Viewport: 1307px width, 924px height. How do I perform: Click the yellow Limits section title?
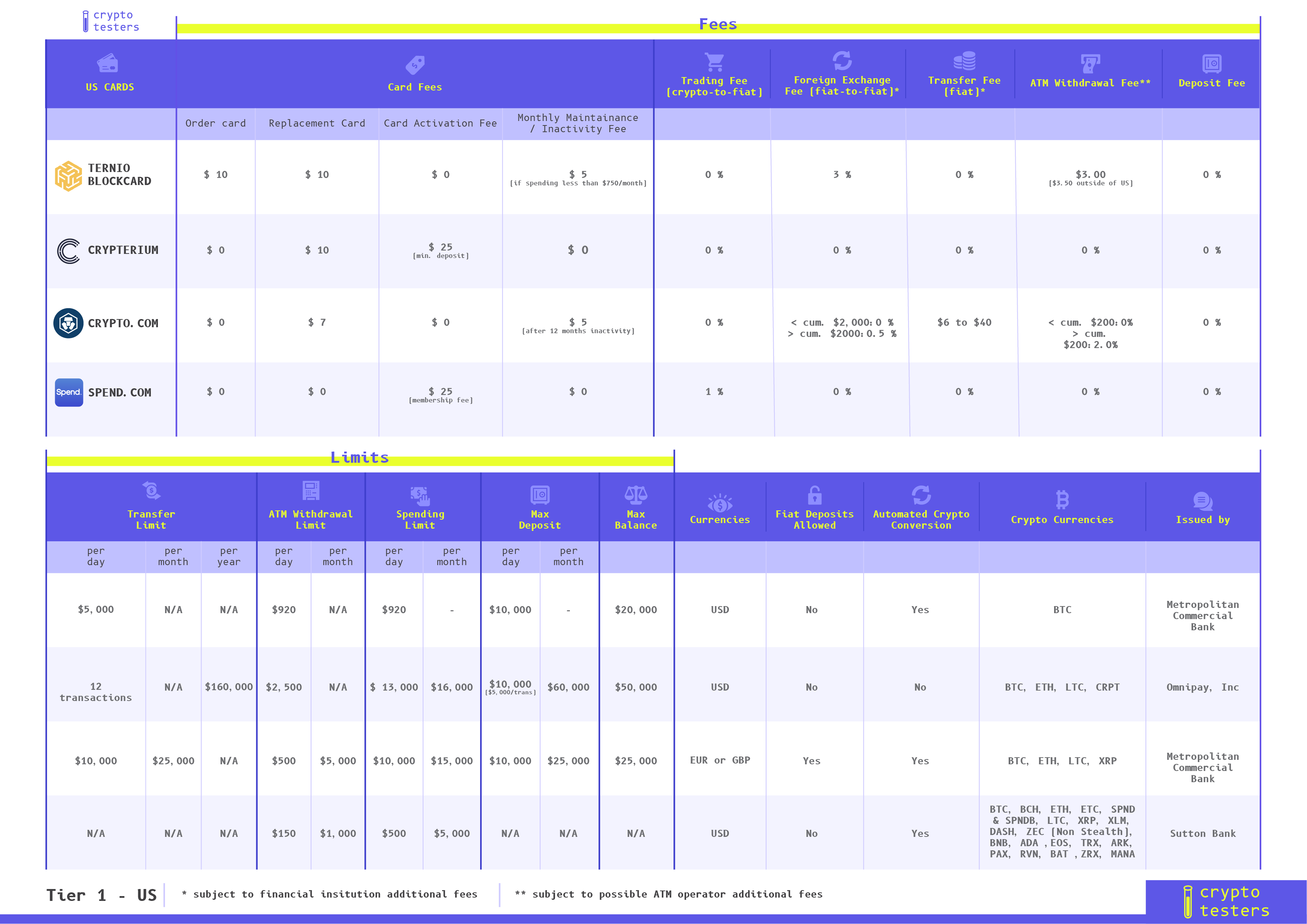click(360, 458)
